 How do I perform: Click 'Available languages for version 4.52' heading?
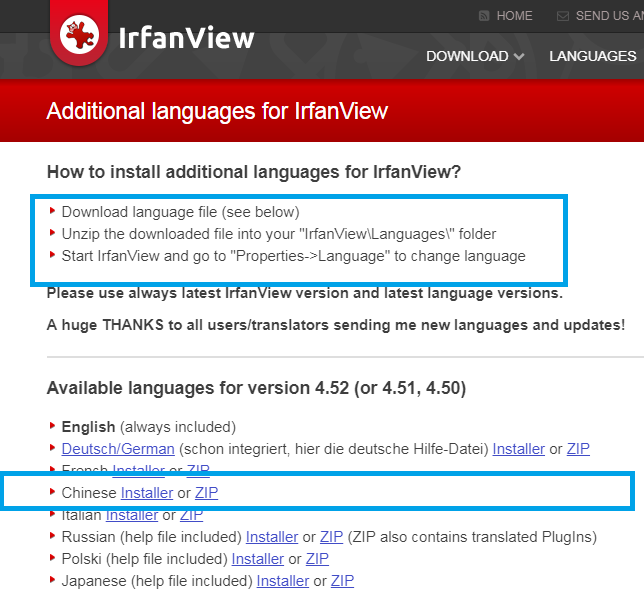(x=256, y=388)
